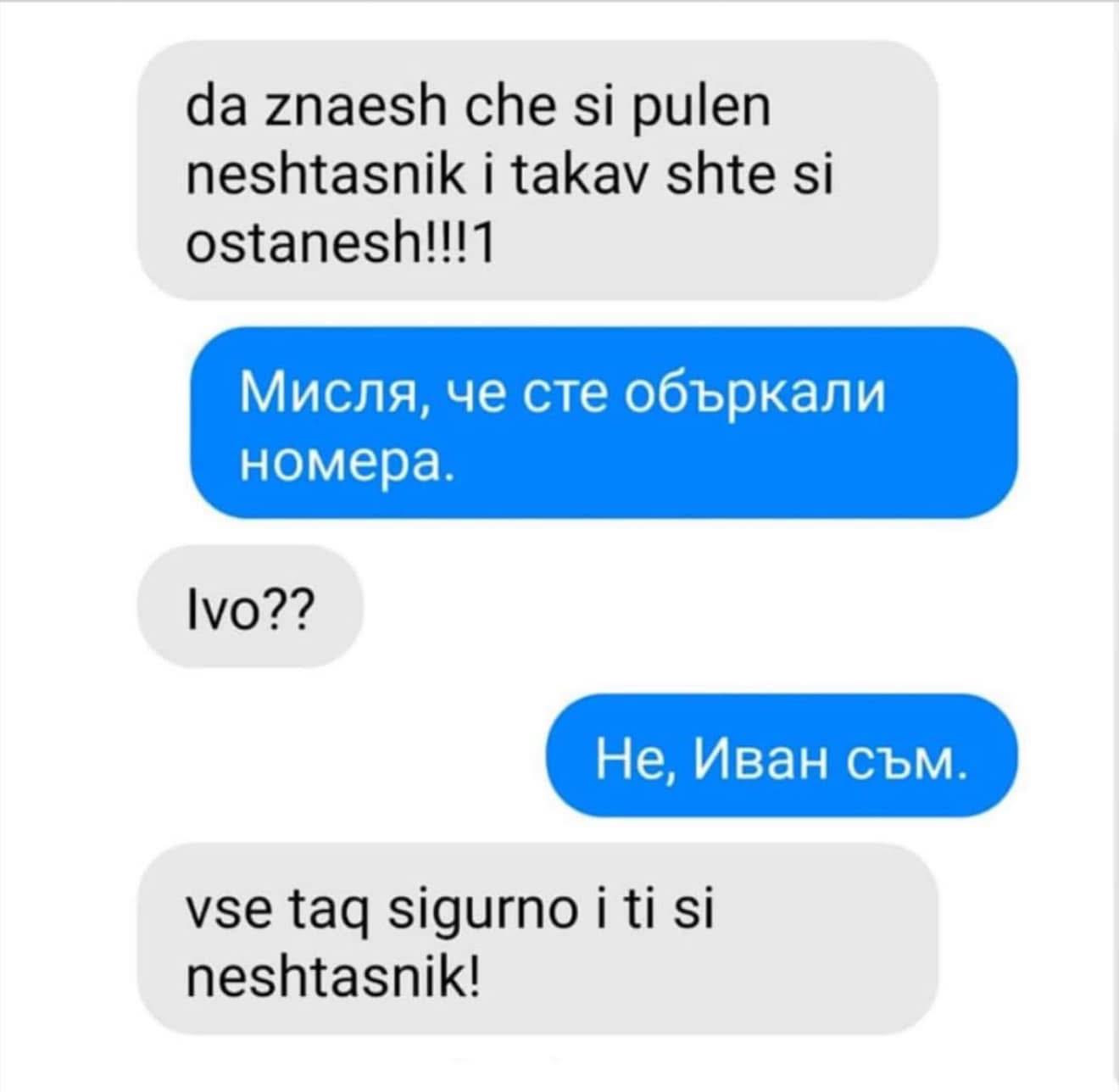This screenshot has height=1092, width=1119.
Task: Click the word 'Мисля,' in blue bubble
Action: 333,395
